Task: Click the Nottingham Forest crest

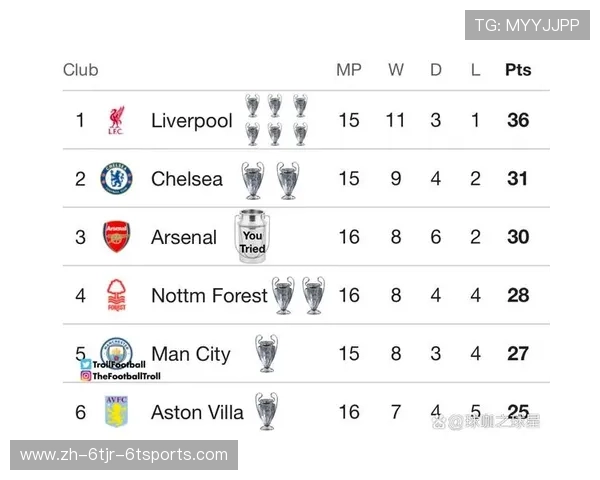Action: (x=116, y=295)
